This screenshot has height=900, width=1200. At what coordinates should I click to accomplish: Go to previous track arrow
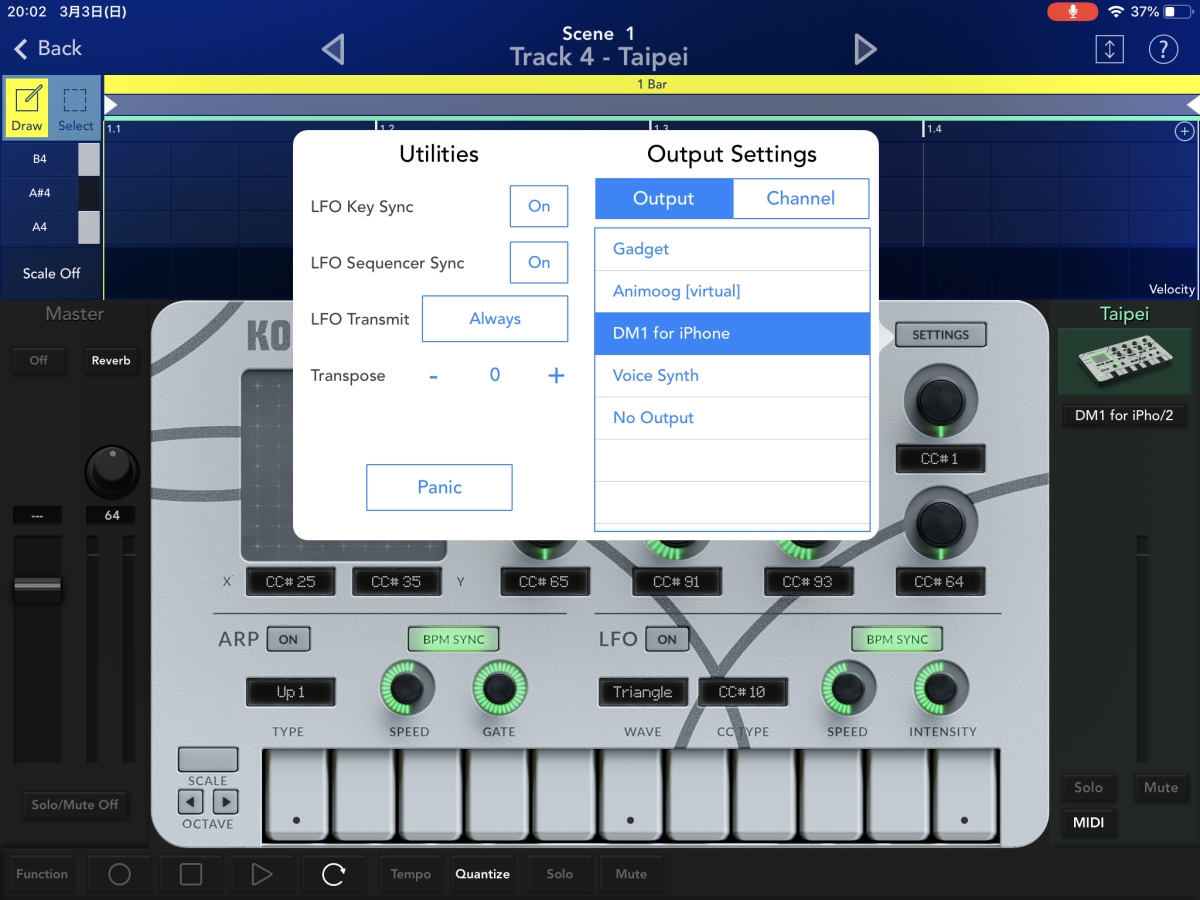coord(334,49)
